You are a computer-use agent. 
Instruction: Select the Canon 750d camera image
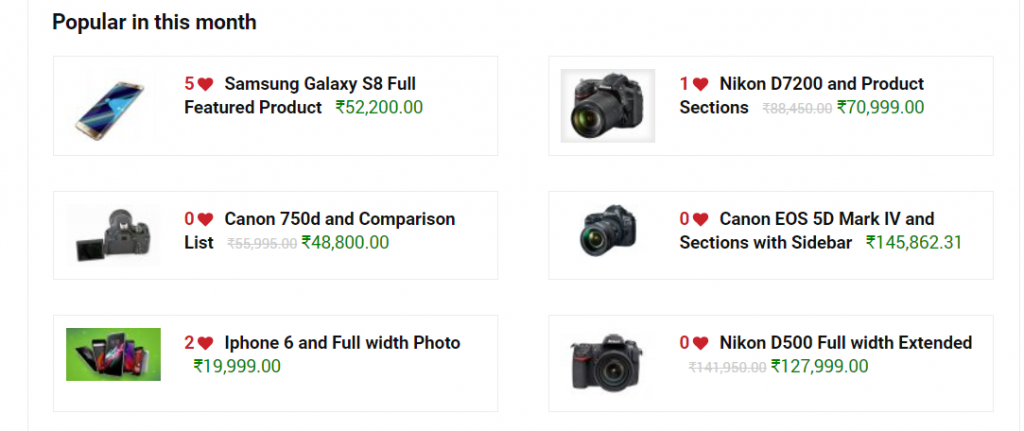113,236
